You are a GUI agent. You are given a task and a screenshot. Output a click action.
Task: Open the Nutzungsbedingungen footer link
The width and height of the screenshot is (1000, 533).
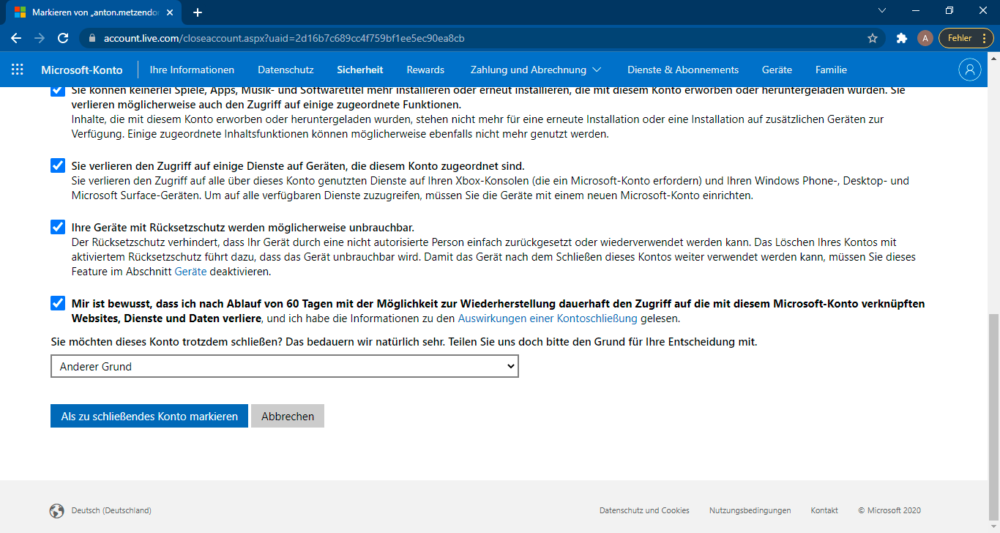tap(750, 511)
